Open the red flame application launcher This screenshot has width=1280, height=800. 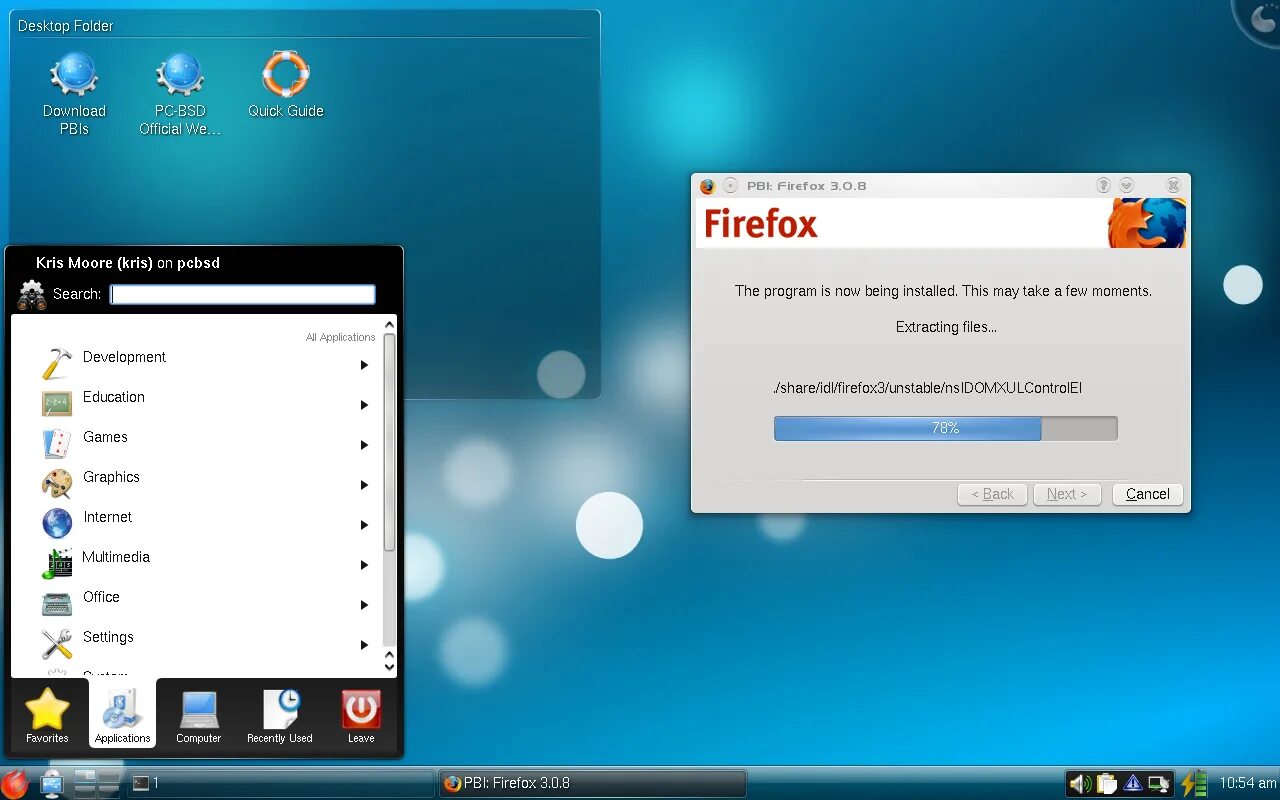[15, 783]
